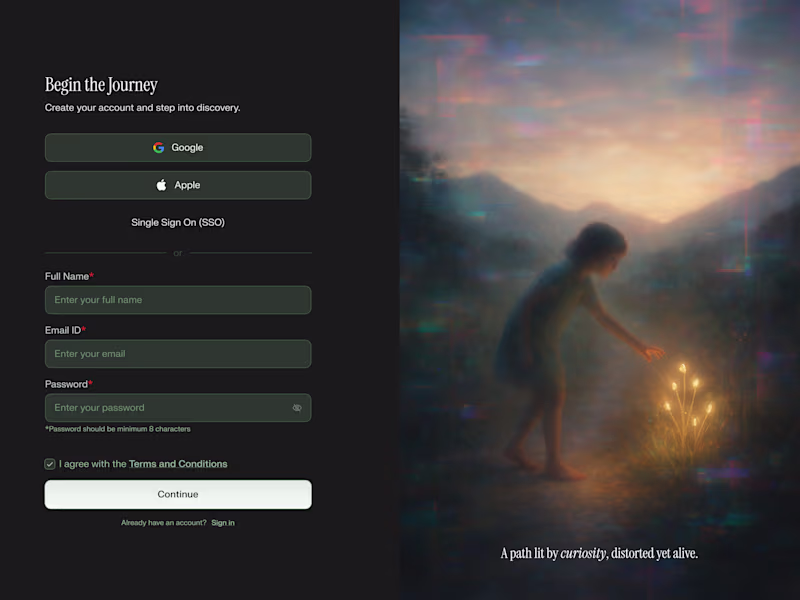This screenshot has width=800, height=600.
Task: Click the Full Name field label
Action: pyautogui.click(x=69, y=276)
